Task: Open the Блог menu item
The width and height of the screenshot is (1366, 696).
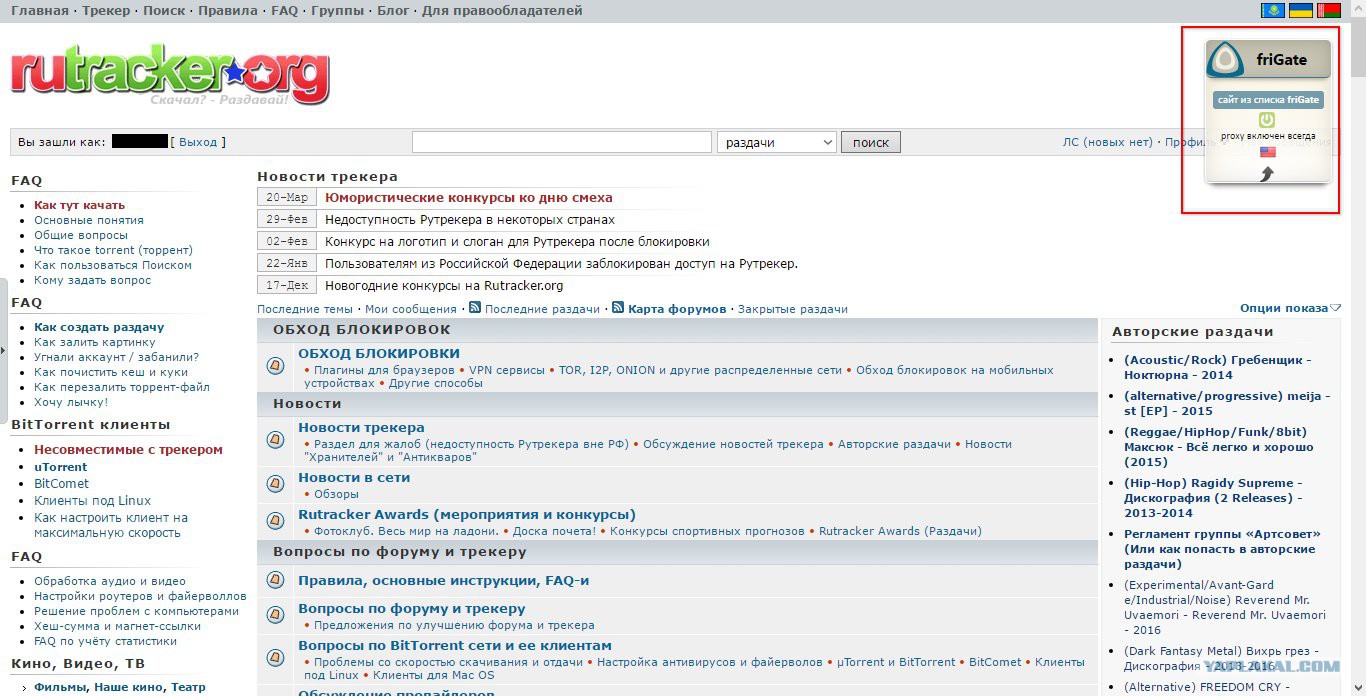Action: pos(393,11)
